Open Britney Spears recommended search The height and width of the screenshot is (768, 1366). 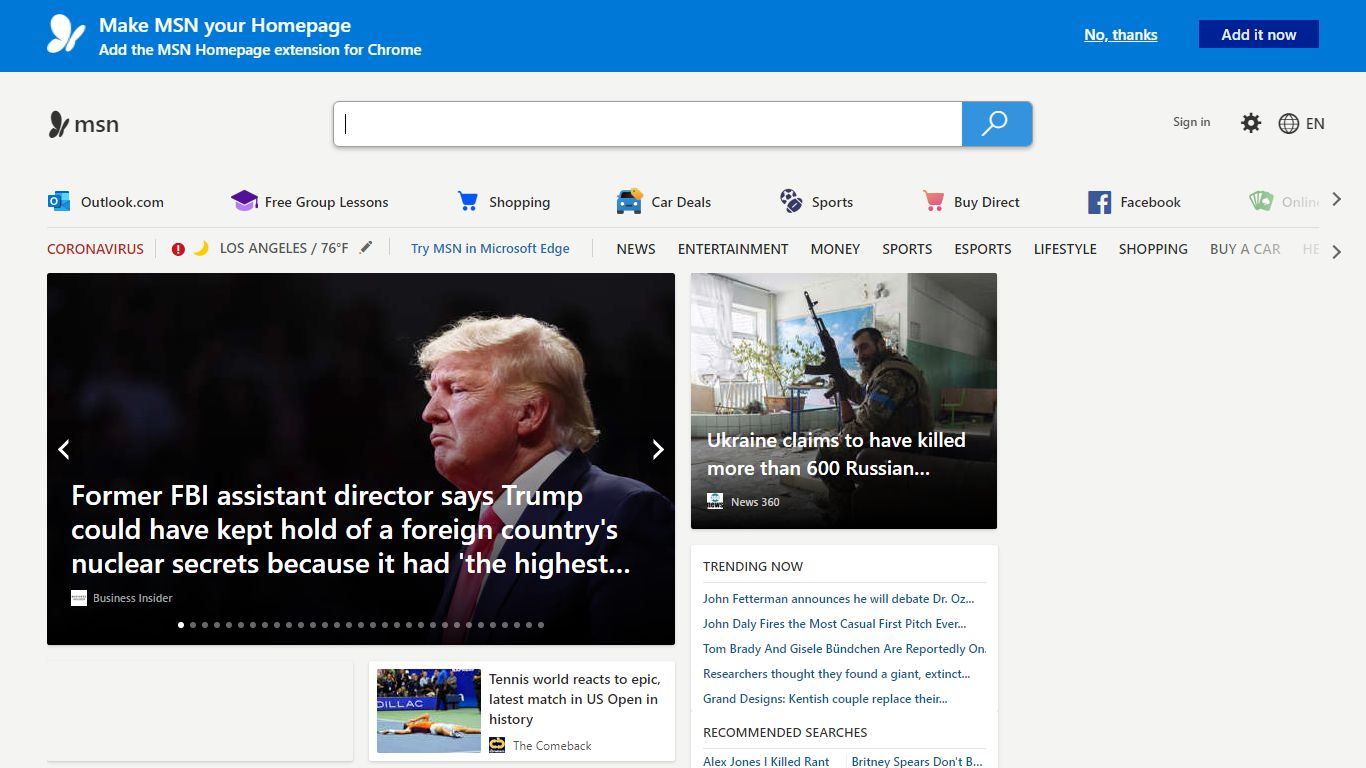[x=916, y=761]
